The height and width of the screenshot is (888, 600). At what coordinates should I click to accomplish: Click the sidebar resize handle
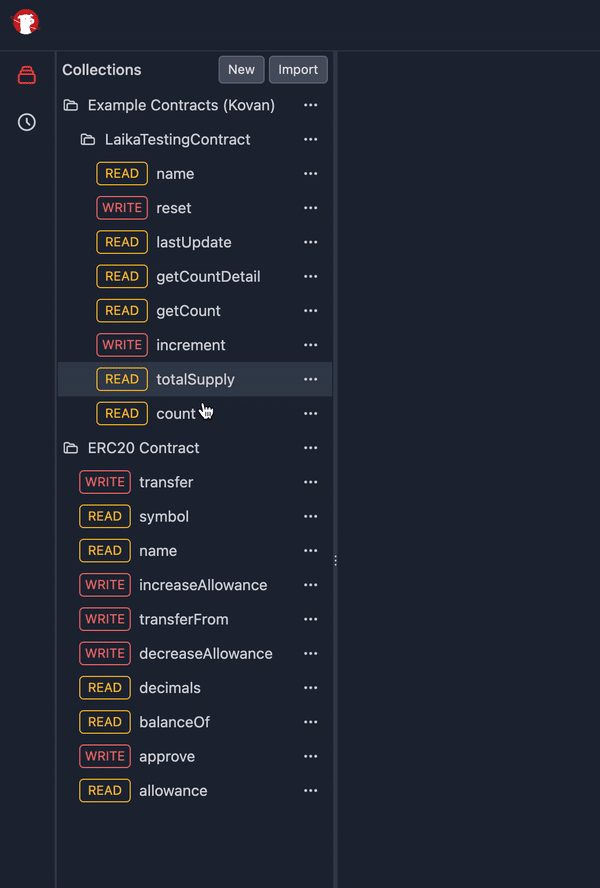[335, 561]
